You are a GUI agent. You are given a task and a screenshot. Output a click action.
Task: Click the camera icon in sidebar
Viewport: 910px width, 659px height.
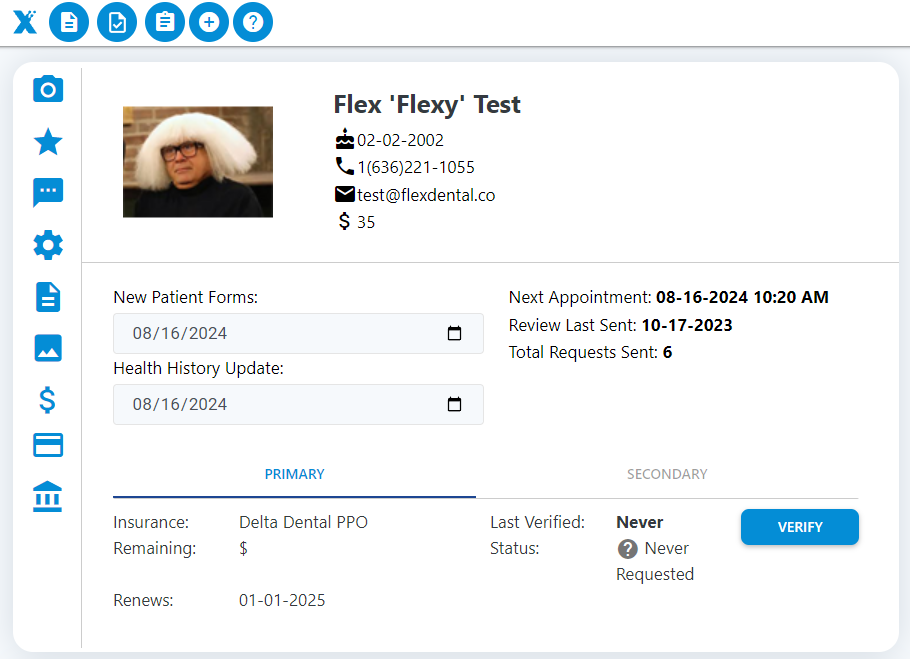(48, 89)
